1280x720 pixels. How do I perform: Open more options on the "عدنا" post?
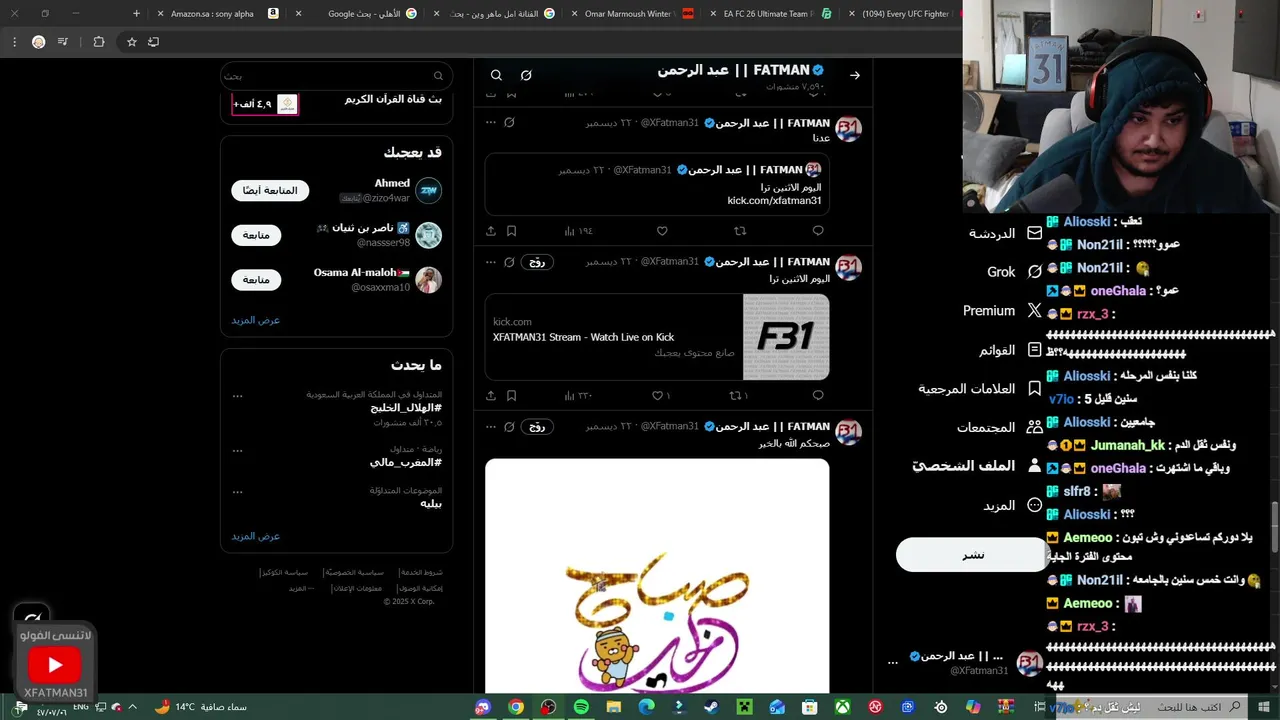coord(490,122)
